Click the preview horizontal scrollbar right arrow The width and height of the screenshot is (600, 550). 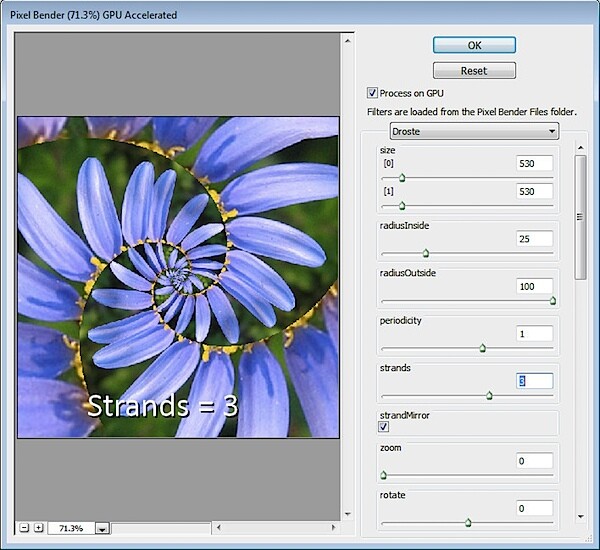pyautogui.click(x=333, y=527)
